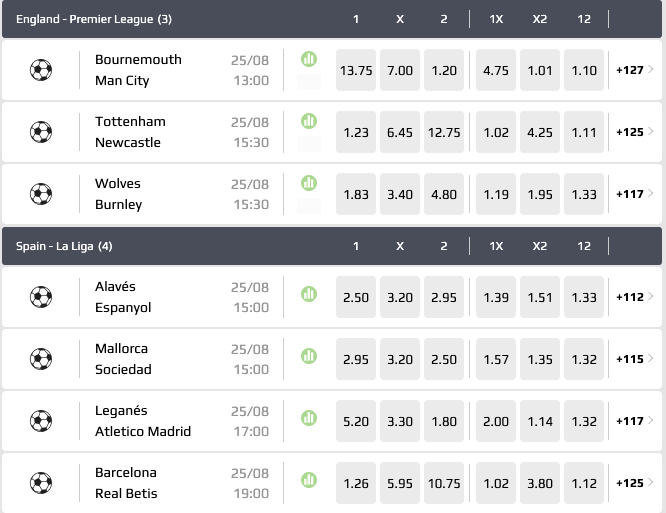Select Man City away win odds 1.20
666x513 pixels.
coord(444,70)
